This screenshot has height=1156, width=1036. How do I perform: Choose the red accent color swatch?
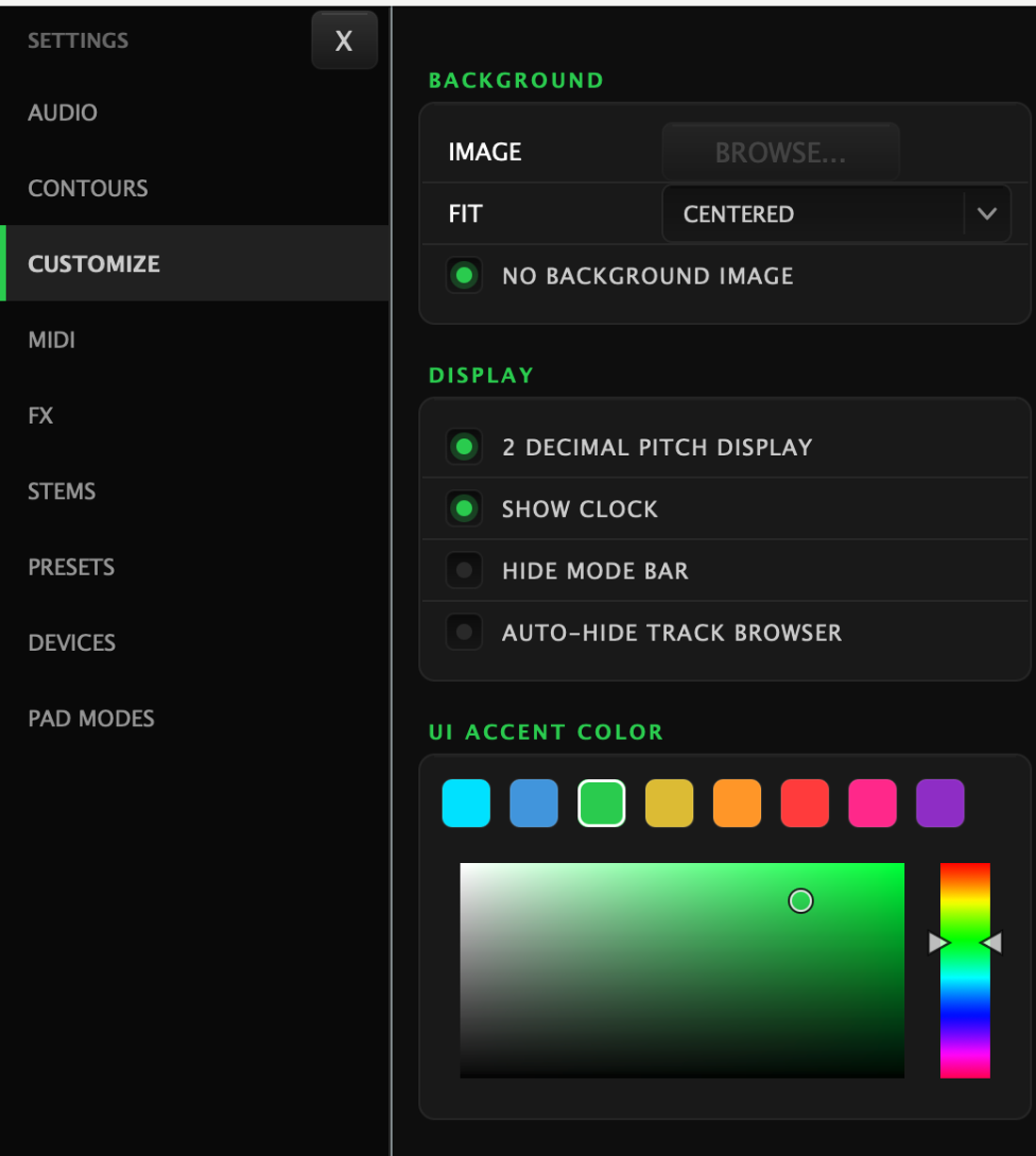(x=805, y=803)
